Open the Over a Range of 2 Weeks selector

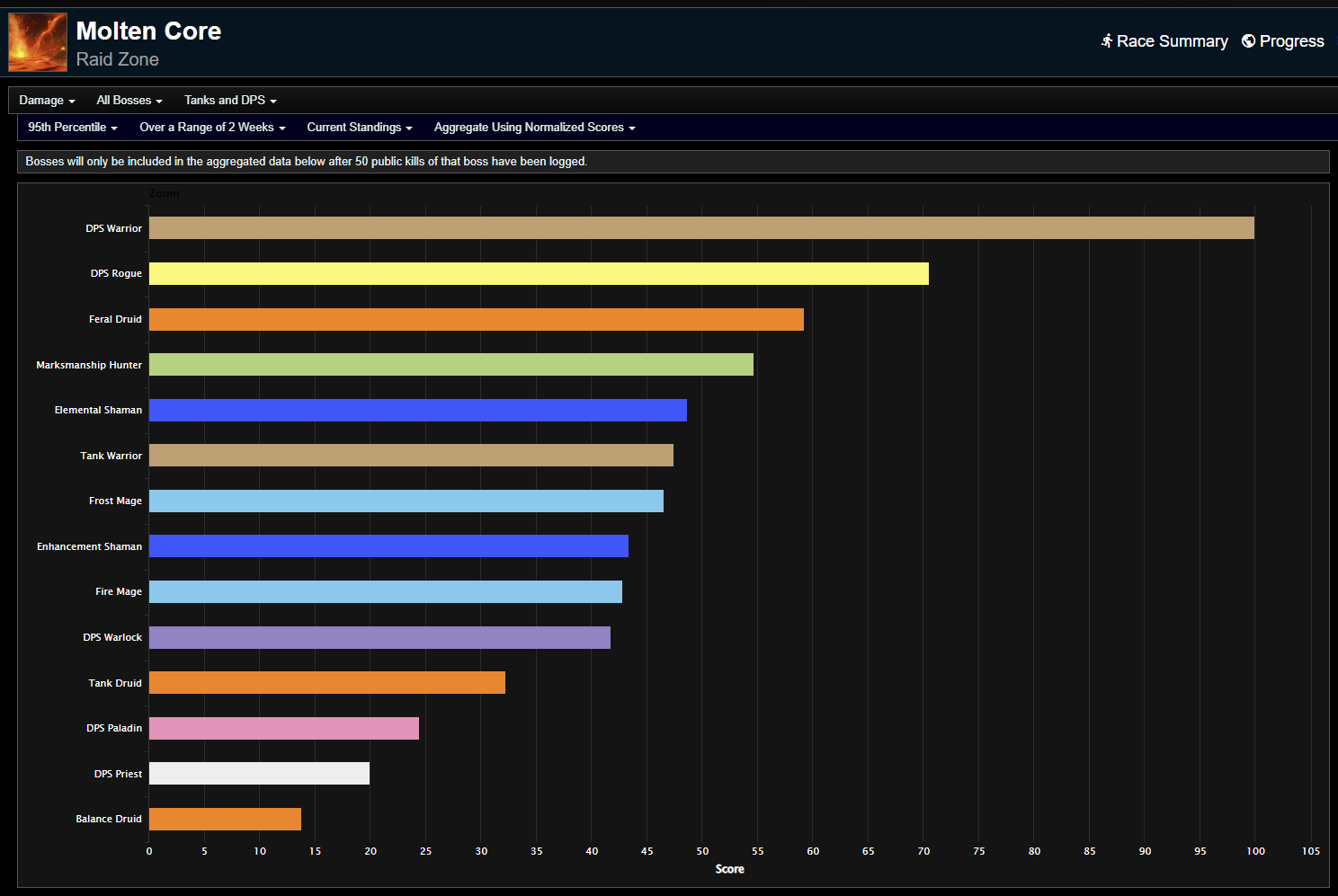(x=211, y=127)
